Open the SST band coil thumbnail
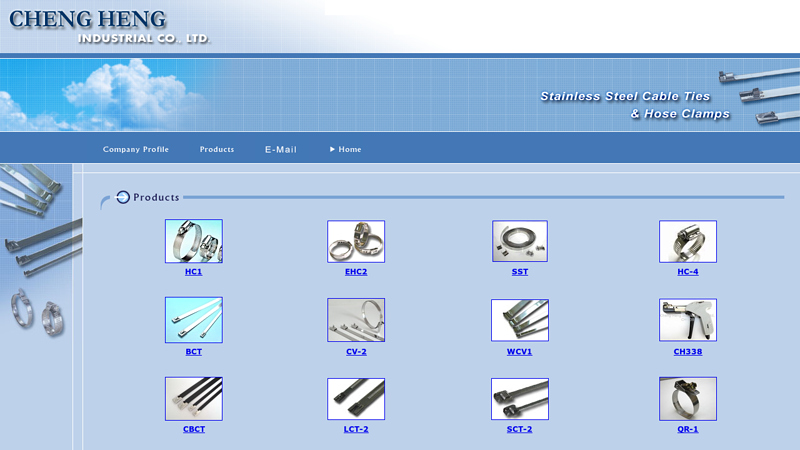Screen dimensions: 800x450 520,241
